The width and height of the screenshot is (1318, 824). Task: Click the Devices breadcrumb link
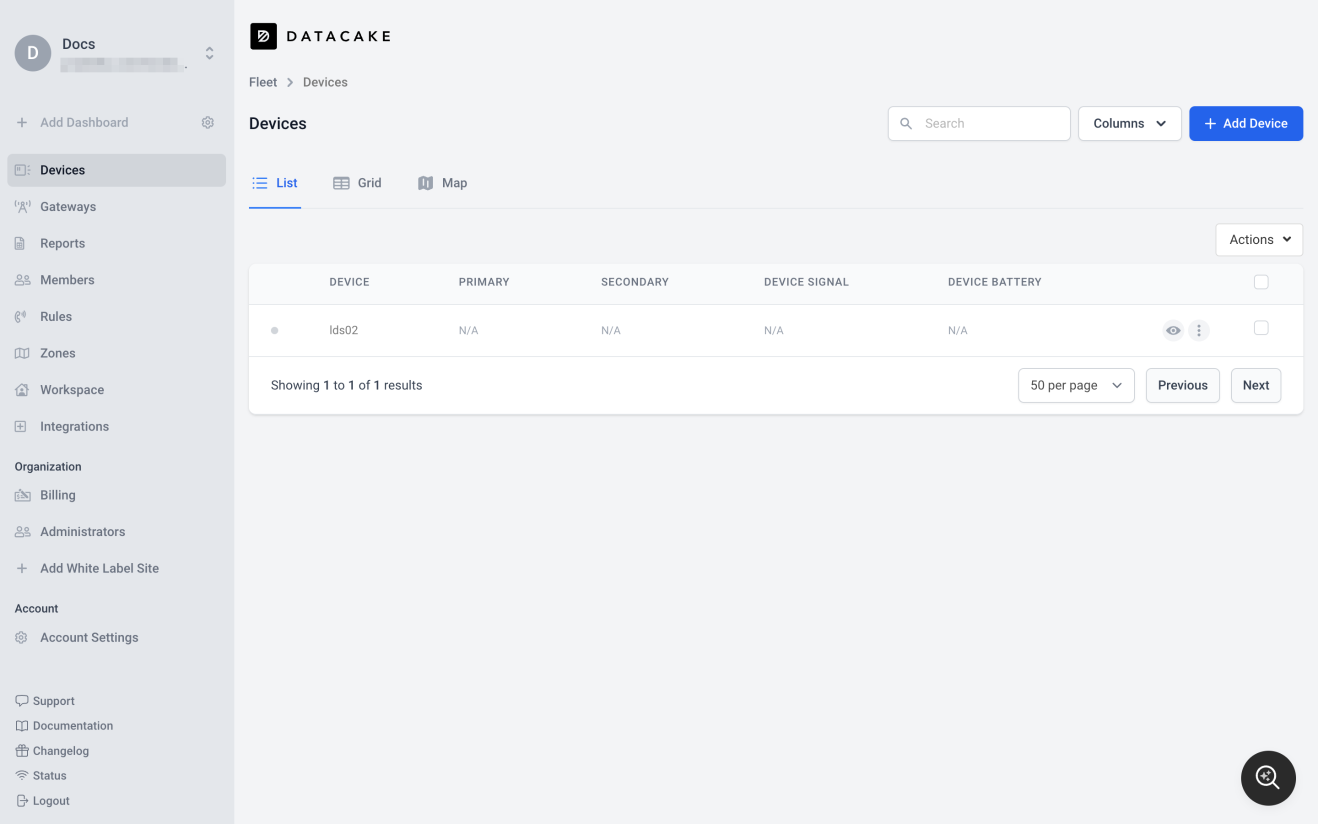coord(325,82)
